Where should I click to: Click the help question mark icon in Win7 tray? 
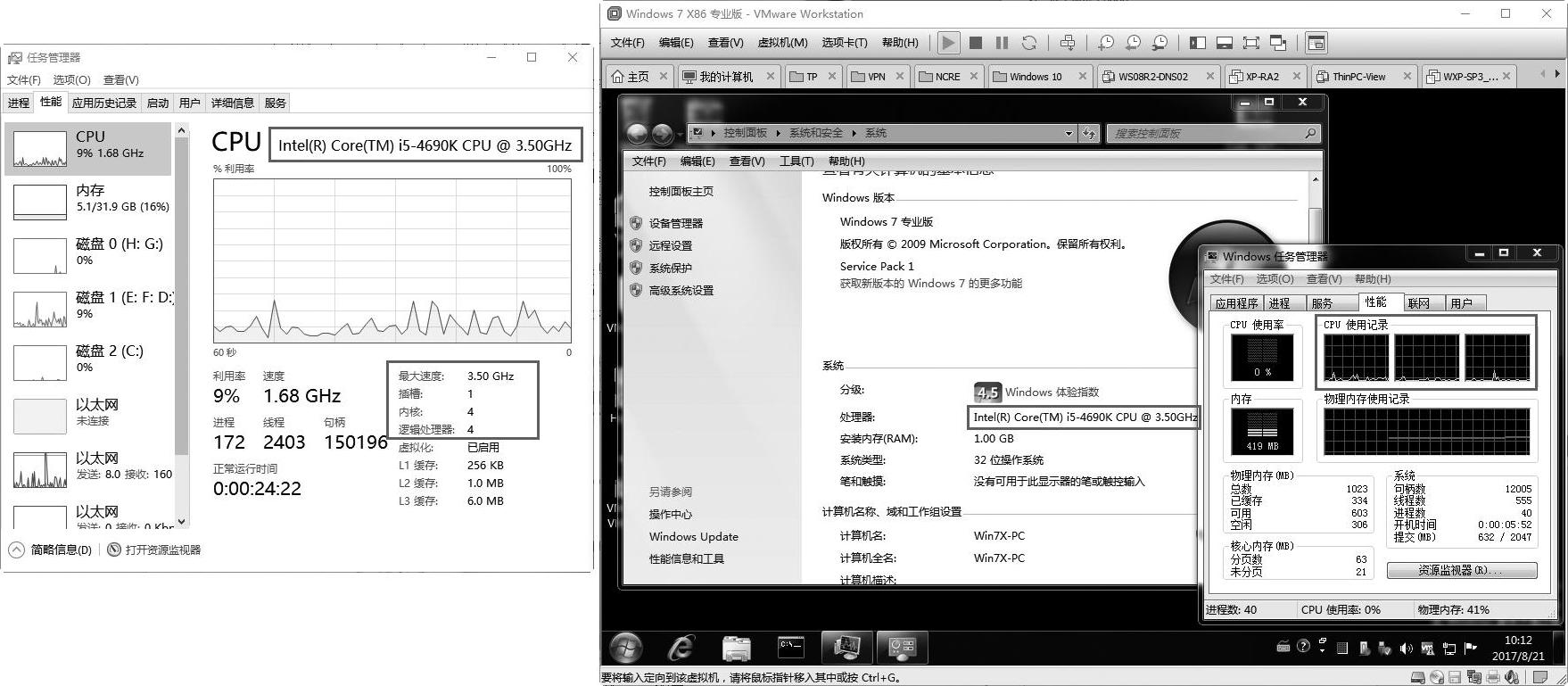[1303, 647]
